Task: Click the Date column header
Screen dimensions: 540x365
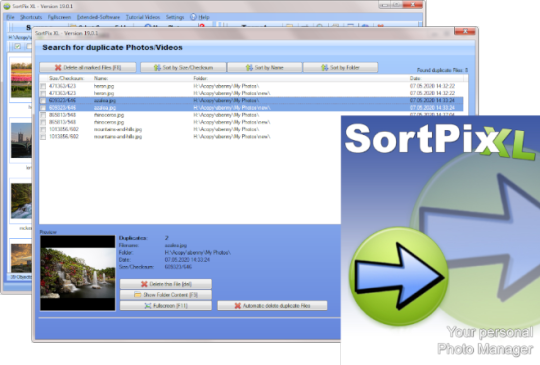Action: [415, 78]
